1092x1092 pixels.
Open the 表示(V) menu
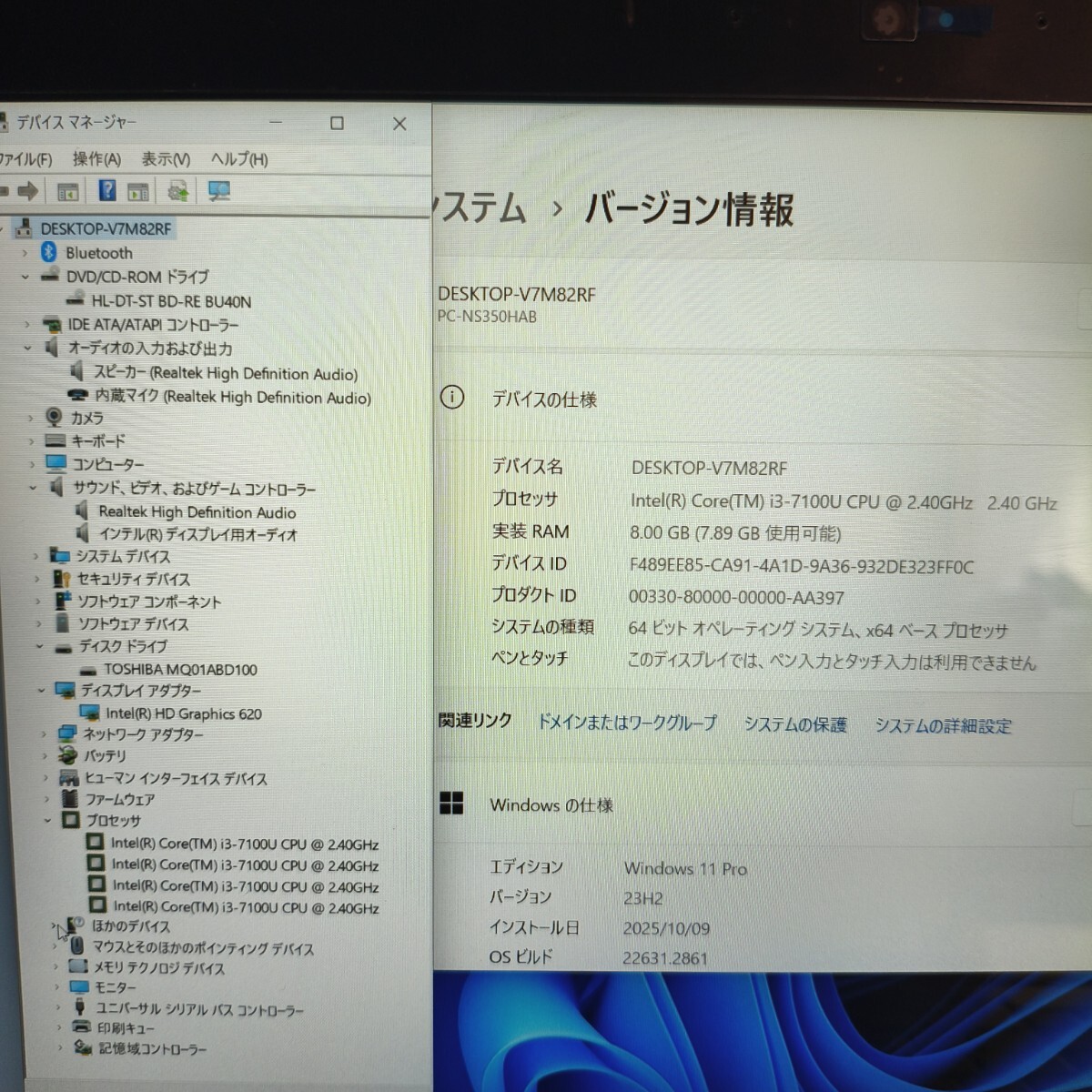tap(166, 159)
